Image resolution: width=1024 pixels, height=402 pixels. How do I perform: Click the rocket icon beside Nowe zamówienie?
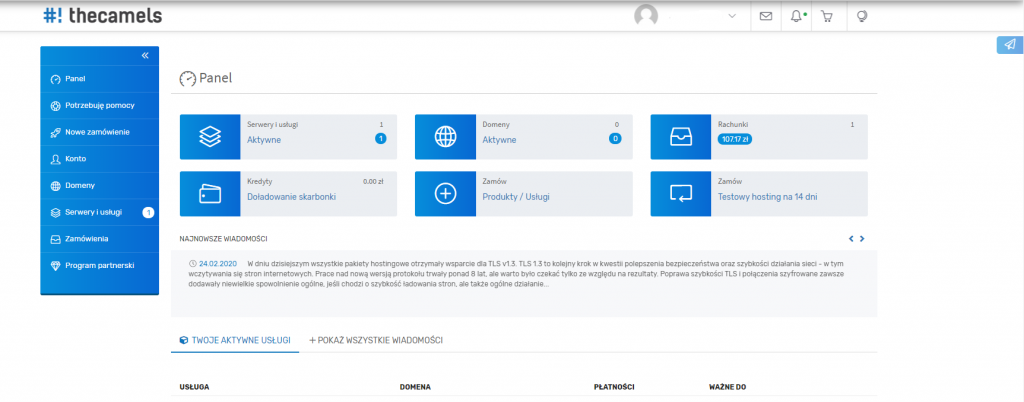click(56, 132)
